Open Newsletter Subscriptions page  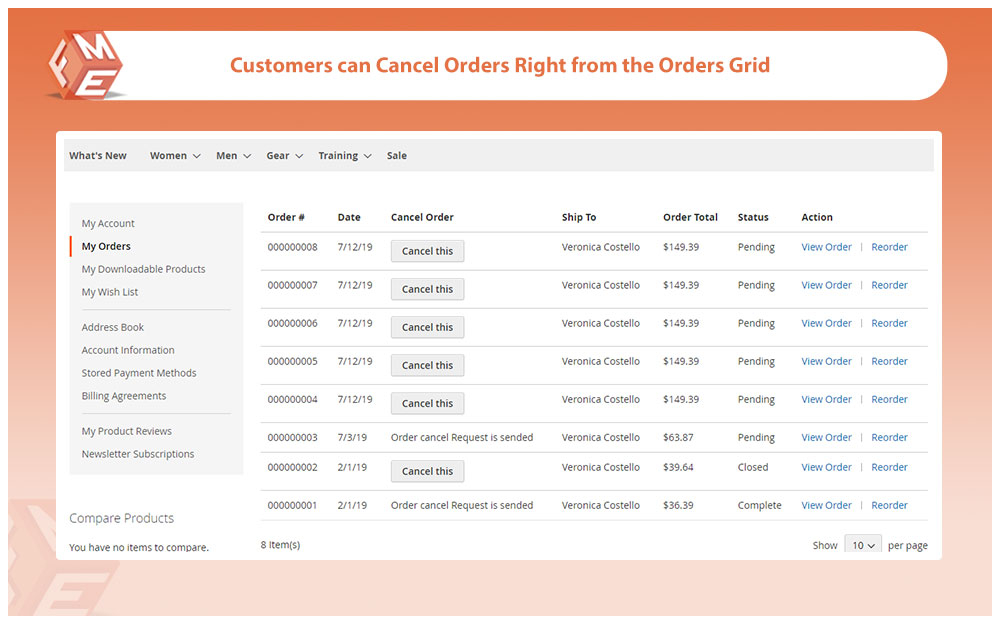point(138,454)
